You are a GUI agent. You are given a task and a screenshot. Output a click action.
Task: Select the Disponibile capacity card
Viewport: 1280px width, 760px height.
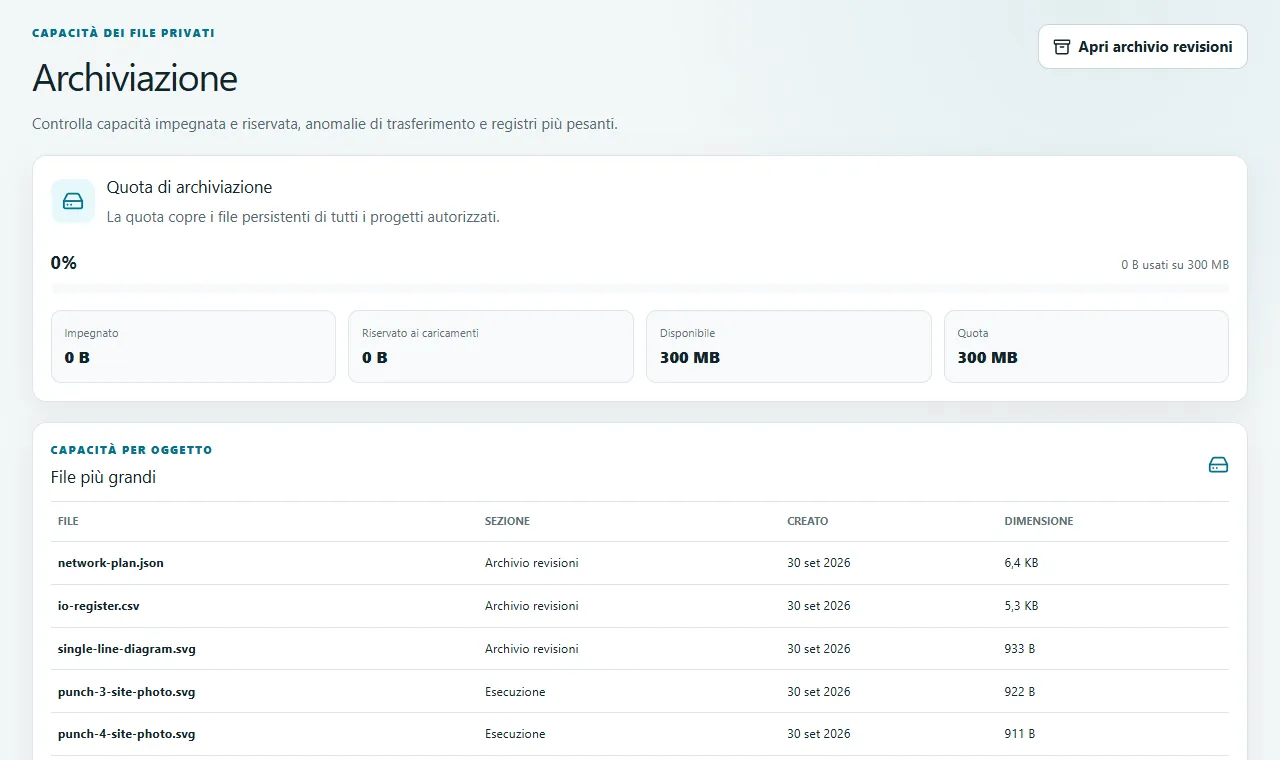tap(788, 346)
